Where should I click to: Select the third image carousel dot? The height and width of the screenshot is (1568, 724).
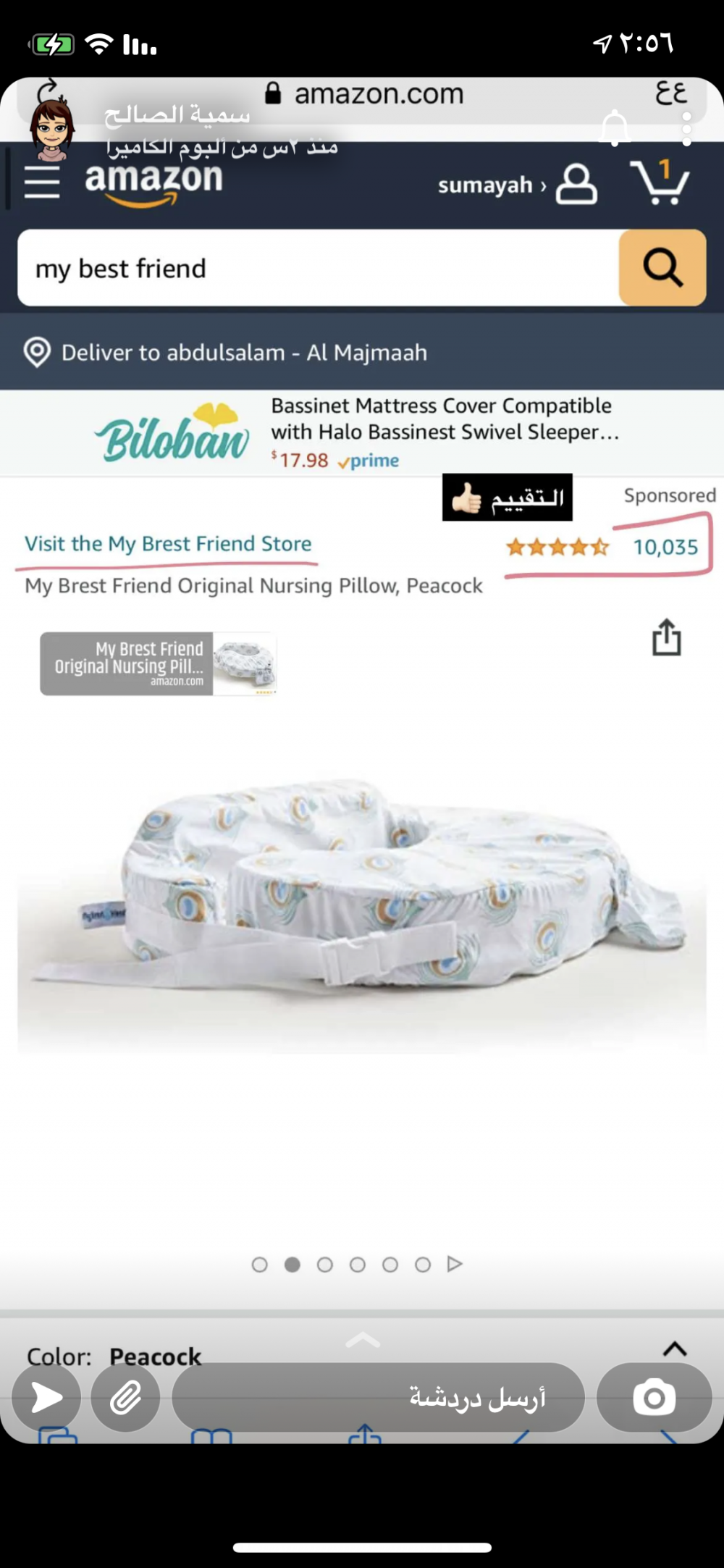tap(325, 1265)
